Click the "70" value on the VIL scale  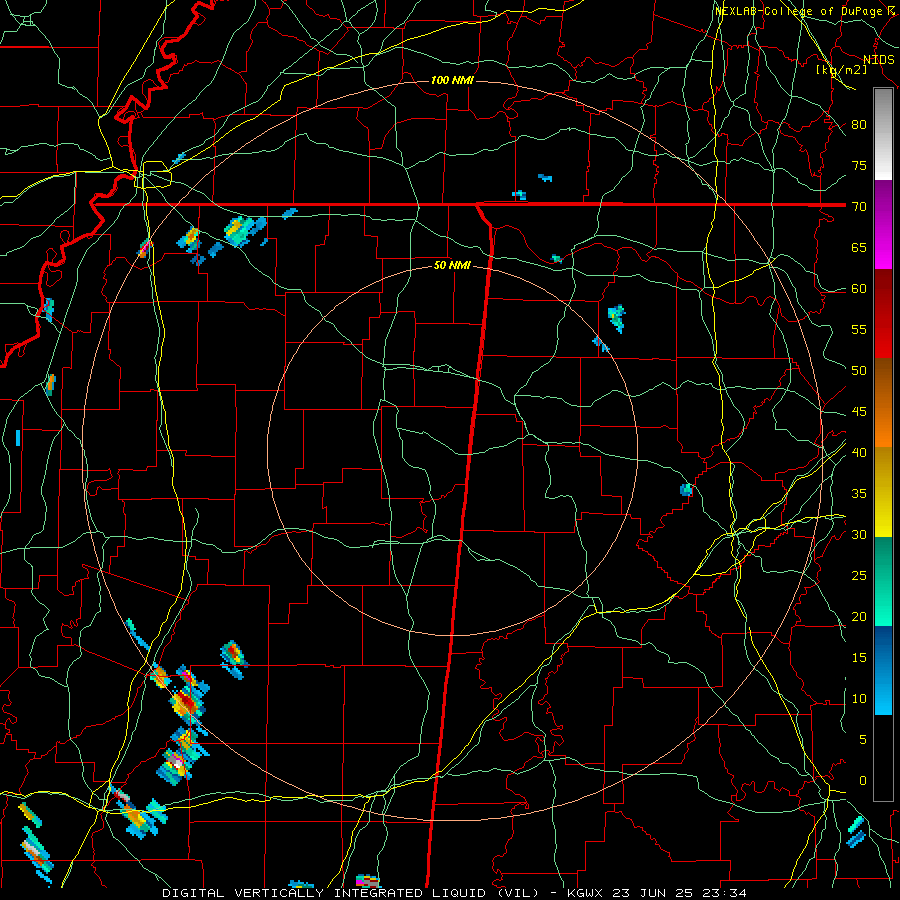pos(859,207)
